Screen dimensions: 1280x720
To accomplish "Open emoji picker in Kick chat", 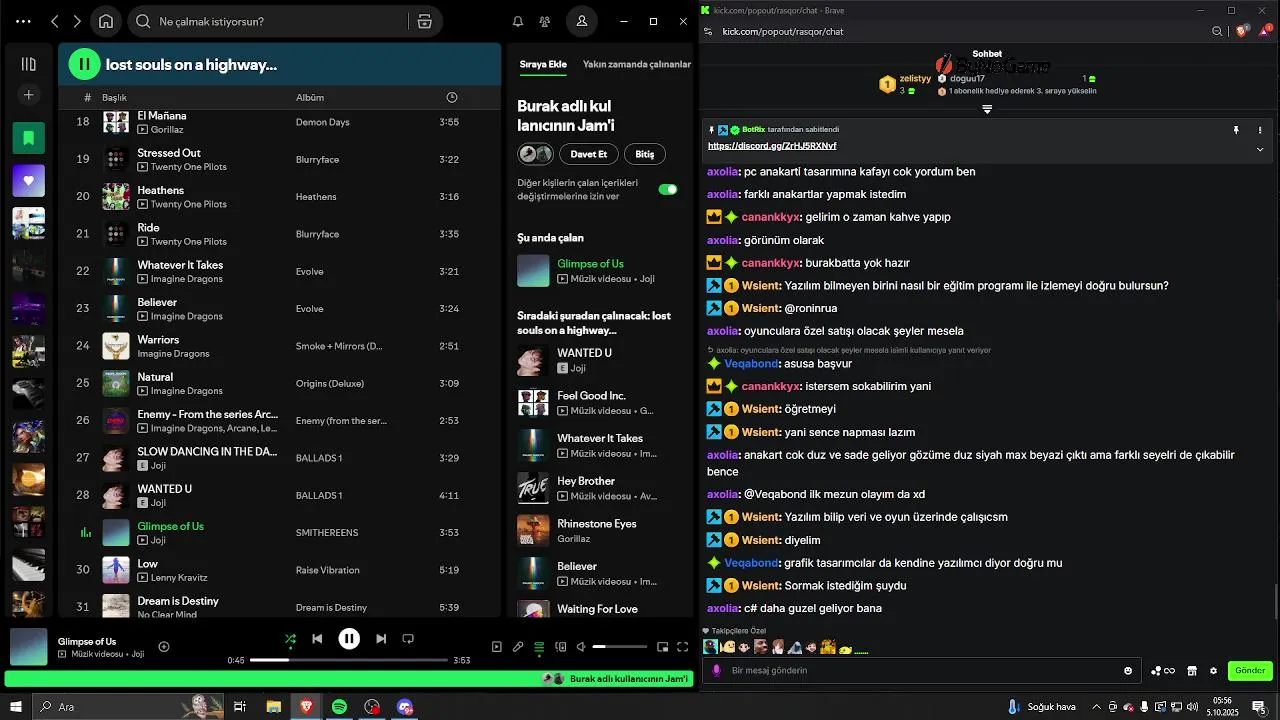I will pos(1129,671).
